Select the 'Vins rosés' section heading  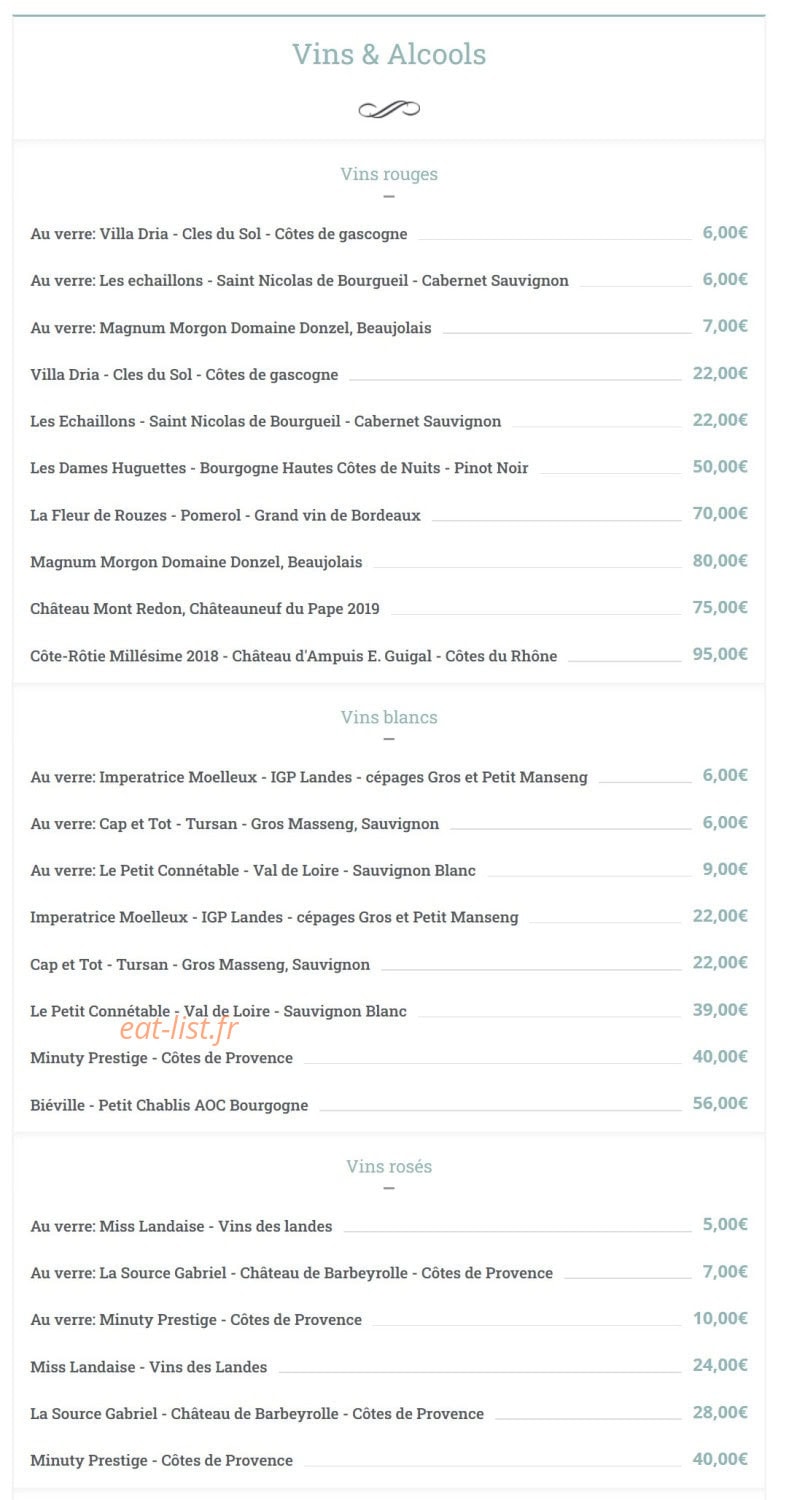389,1166
